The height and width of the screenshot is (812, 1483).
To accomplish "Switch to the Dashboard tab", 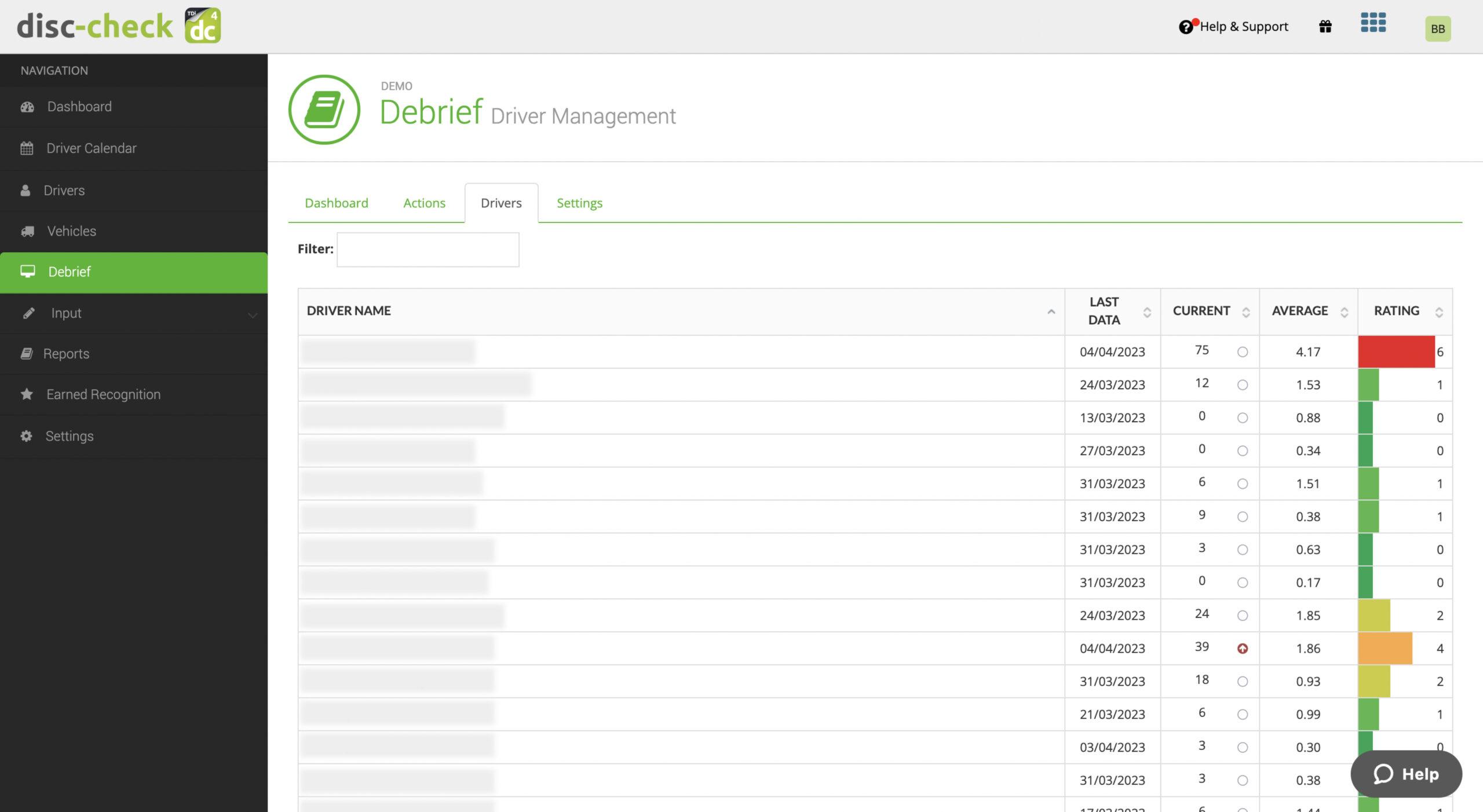I will (337, 203).
